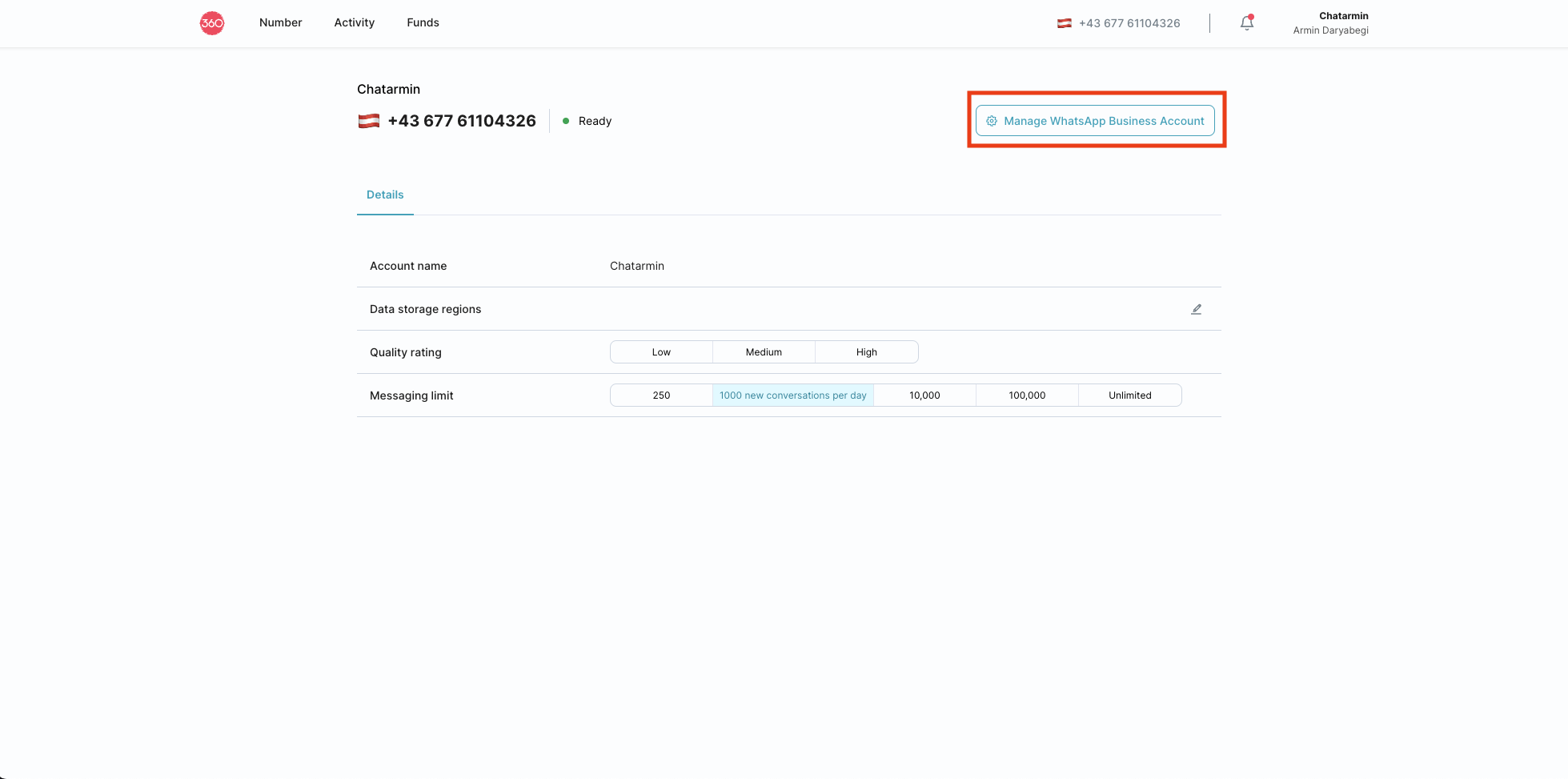Open the Funds menu
The image size is (1568, 779).
point(423,22)
